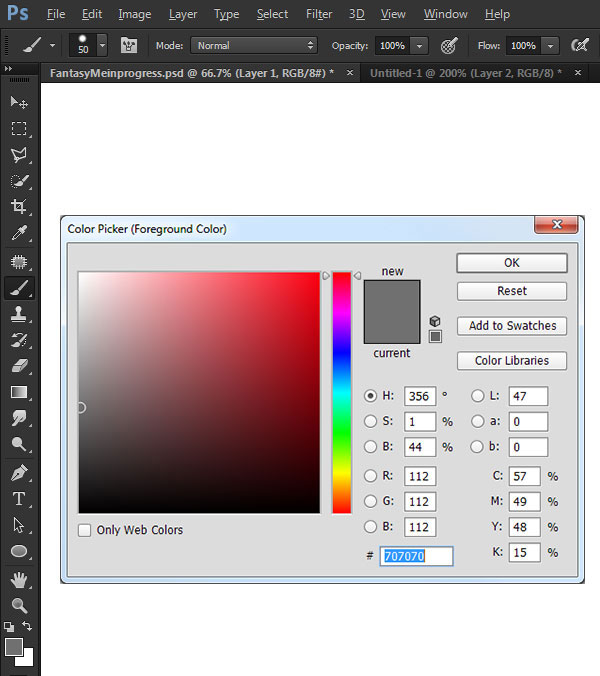Select the Quick Selection tool
The height and width of the screenshot is (676, 600).
[19, 181]
